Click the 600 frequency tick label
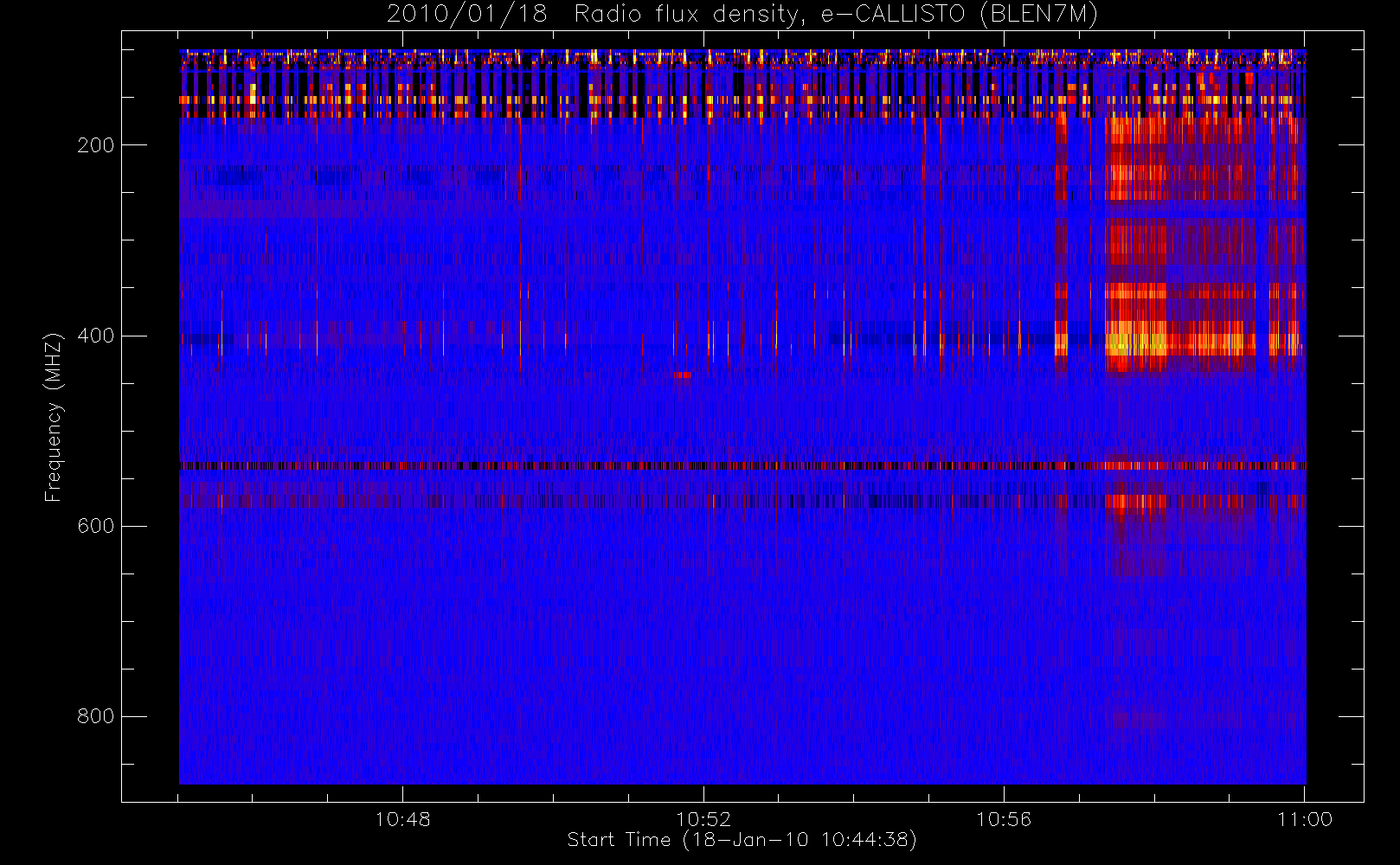This screenshot has width=1400, height=865. pos(95,526)
